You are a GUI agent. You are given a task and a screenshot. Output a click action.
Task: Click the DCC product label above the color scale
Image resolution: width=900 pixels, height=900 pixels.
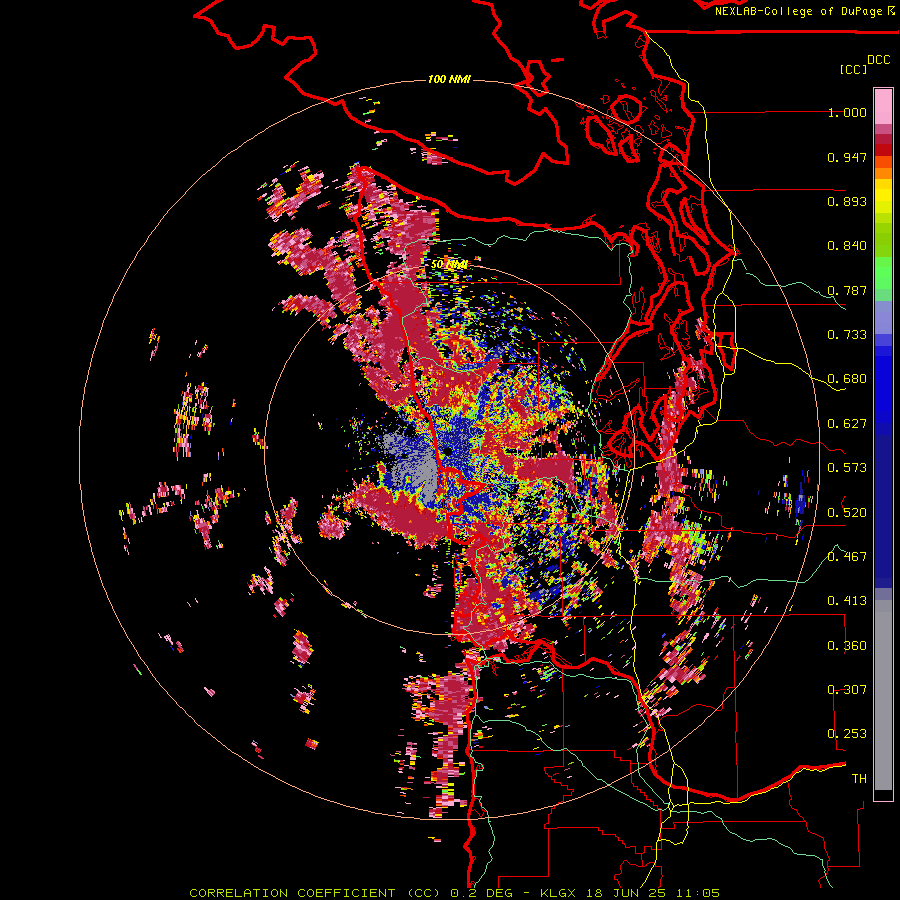pos(878,60)
